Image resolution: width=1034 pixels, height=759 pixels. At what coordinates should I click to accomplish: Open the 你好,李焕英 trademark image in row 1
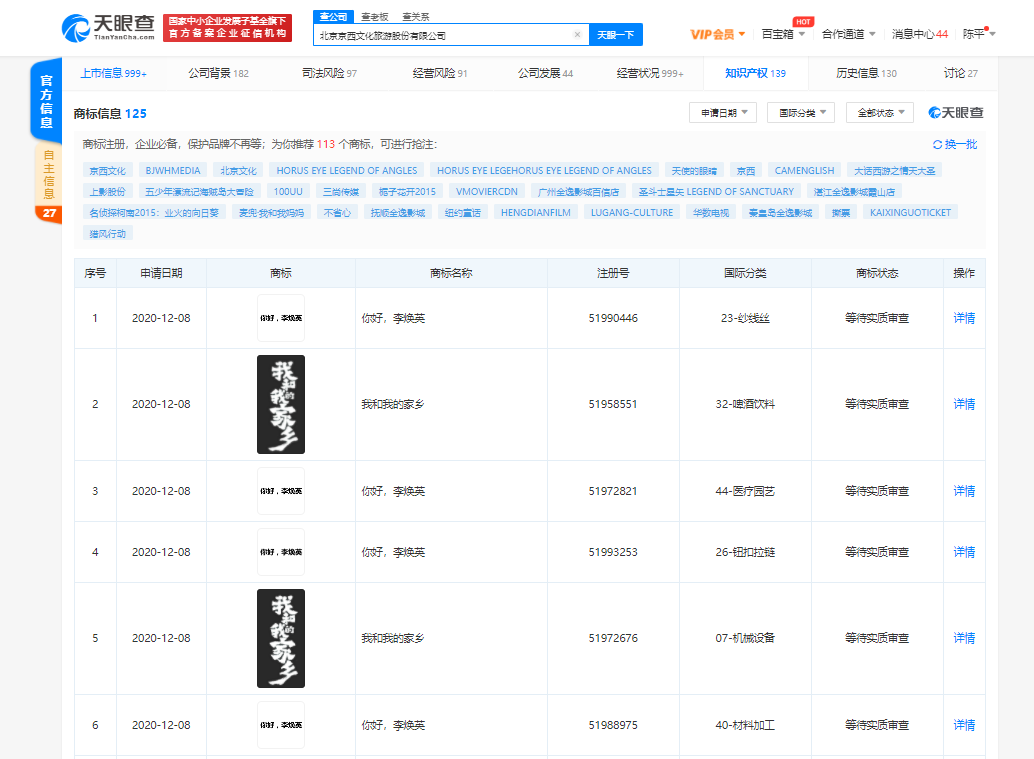280,318
